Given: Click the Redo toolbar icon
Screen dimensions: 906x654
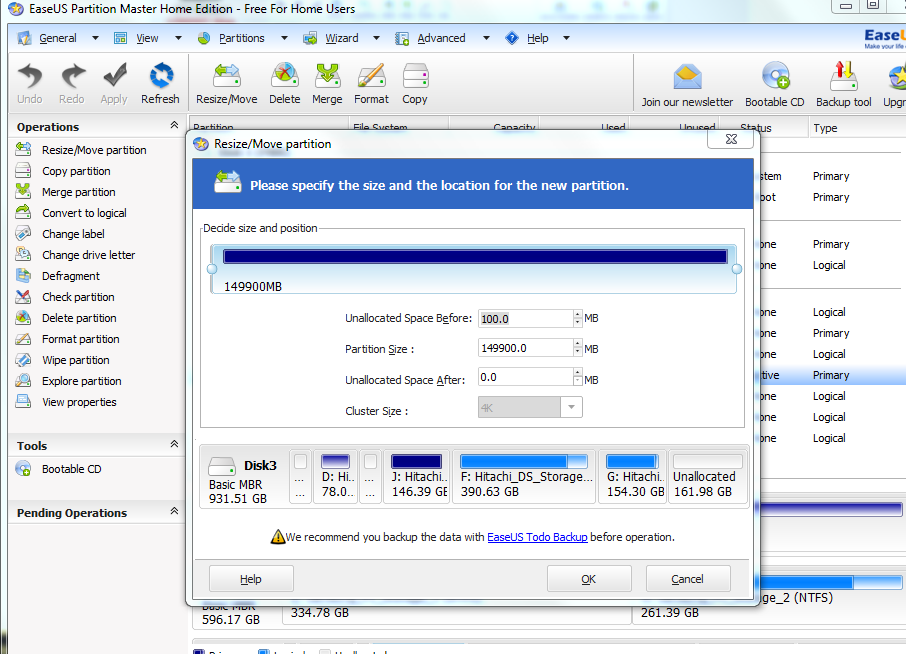Looking at the screenshot, I should tap(72, 84).
